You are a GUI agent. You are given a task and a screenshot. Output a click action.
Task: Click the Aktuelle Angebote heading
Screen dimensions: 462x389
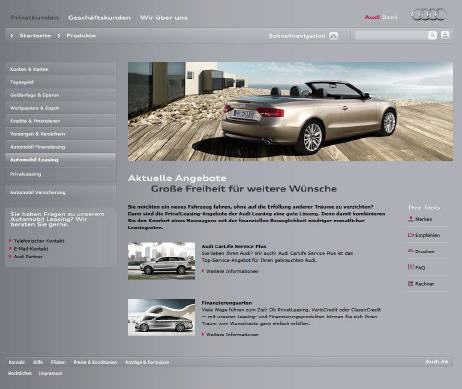[177, 178]
